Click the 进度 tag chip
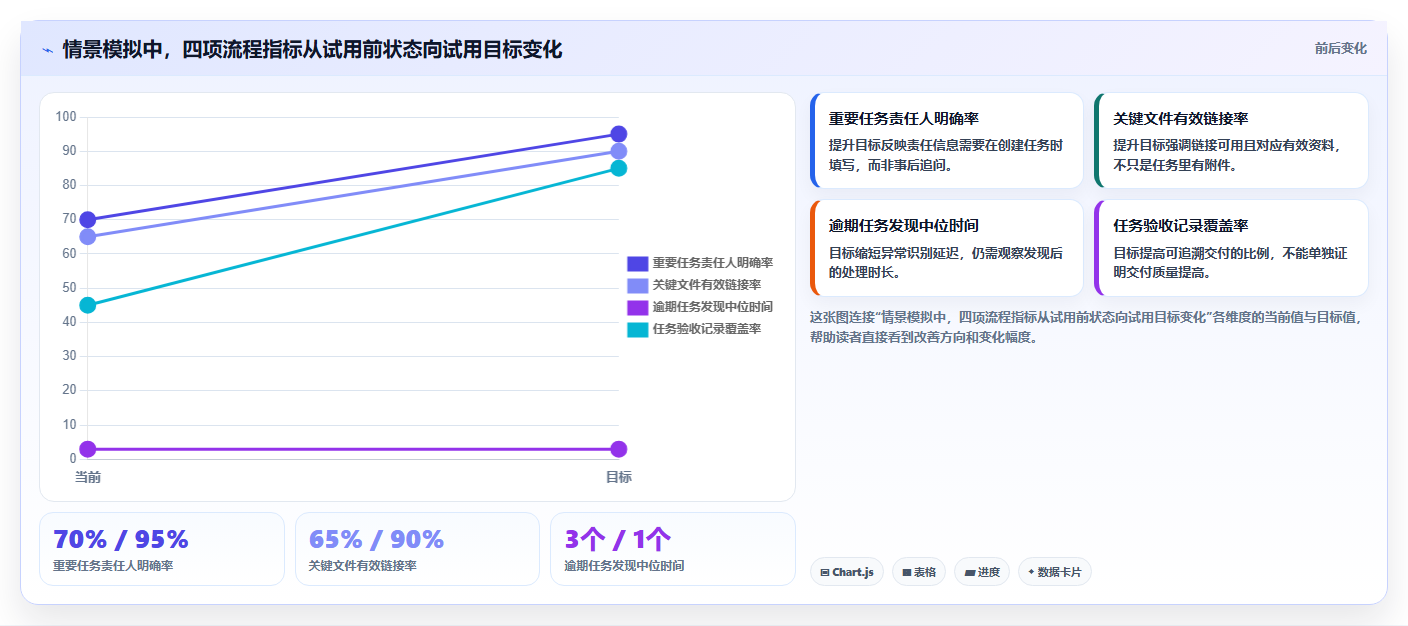Viewport: 1408px width, 626px height. (x=982, y=572)
